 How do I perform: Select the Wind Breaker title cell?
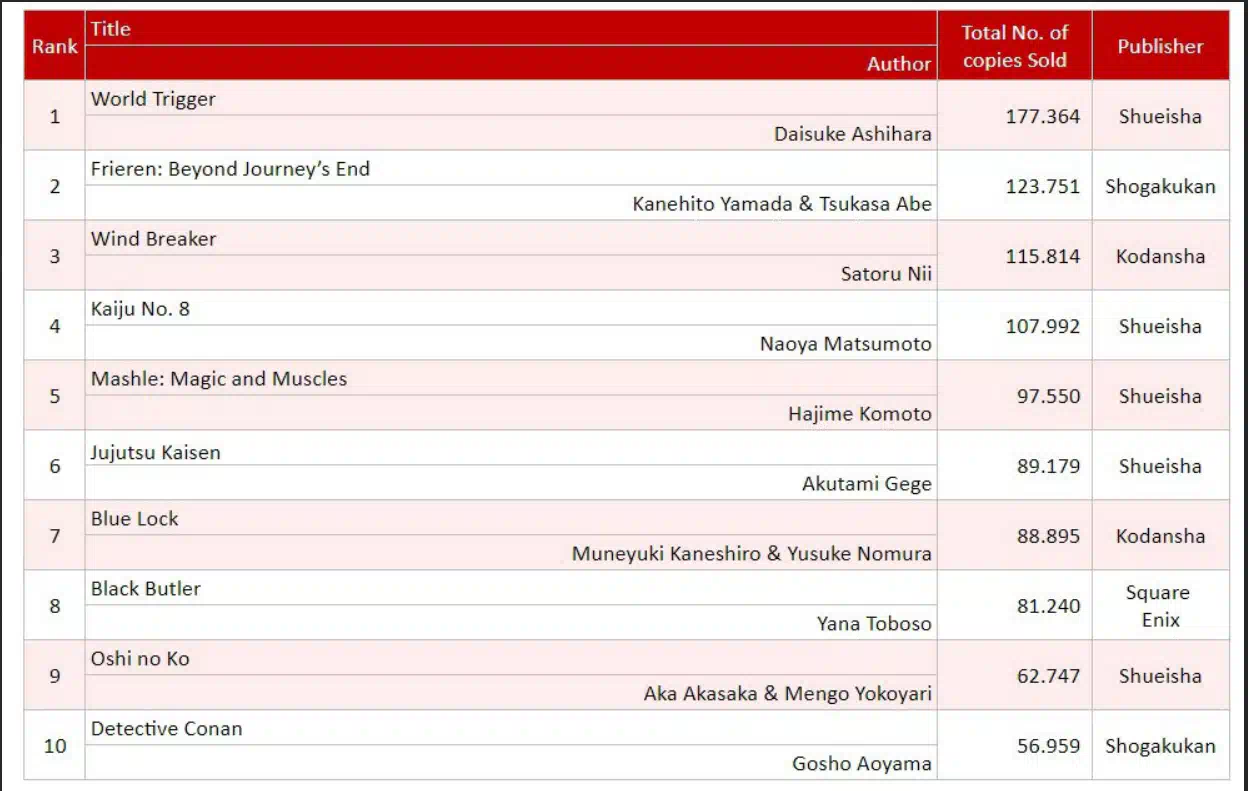511,239
